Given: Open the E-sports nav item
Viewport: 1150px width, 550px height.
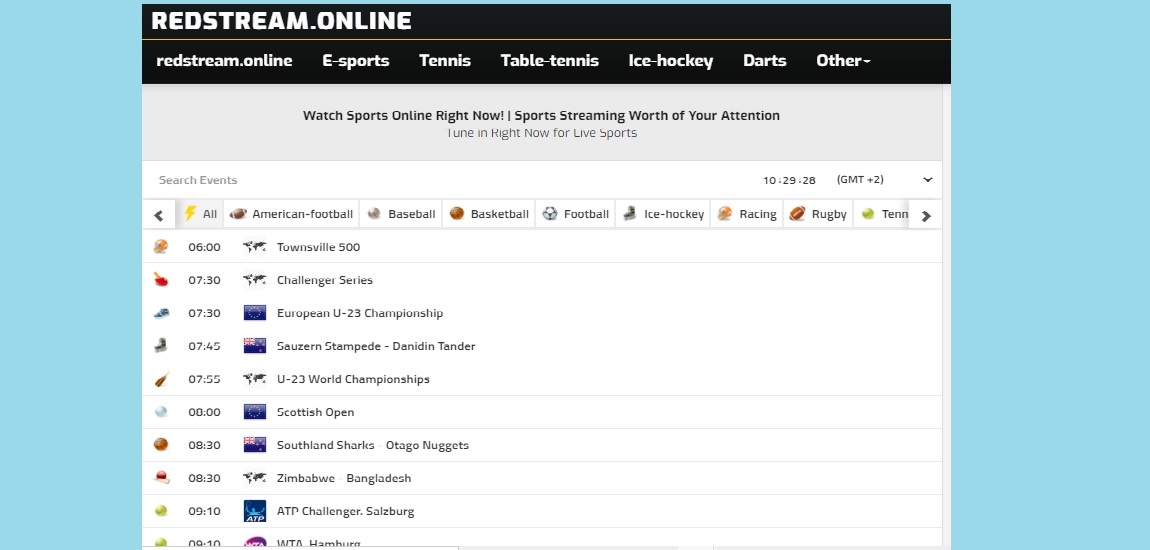Looking at the screenshot, I should (356, 61).
